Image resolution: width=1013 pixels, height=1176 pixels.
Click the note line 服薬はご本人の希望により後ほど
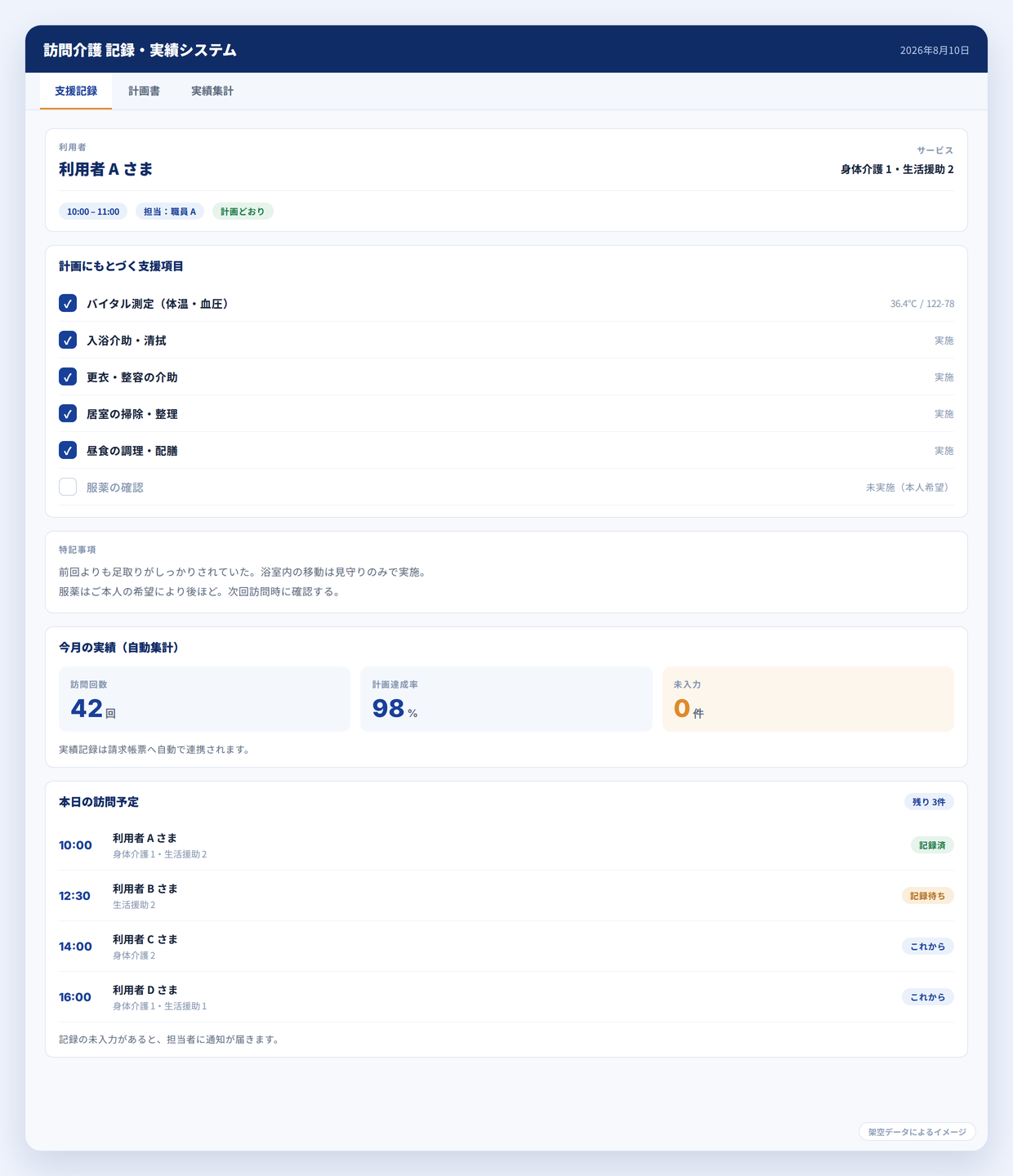(199, 591)
